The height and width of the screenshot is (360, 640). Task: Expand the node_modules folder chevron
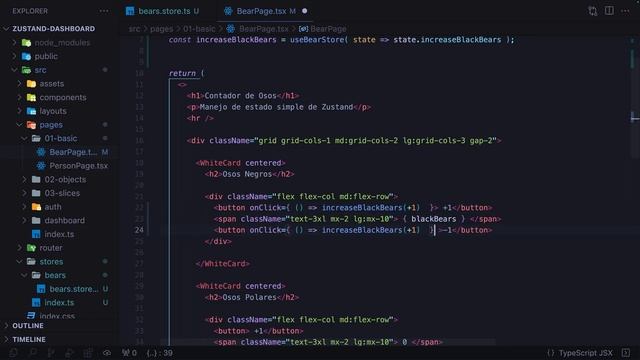point(15,42)
